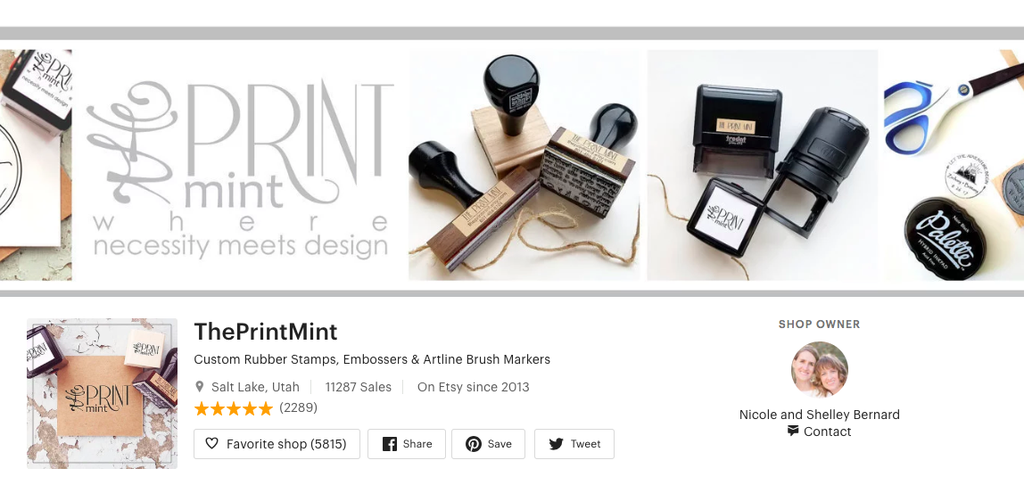Tweet about this shop
The height and width of the screenshot is (485, 1024).
[574, 444]
